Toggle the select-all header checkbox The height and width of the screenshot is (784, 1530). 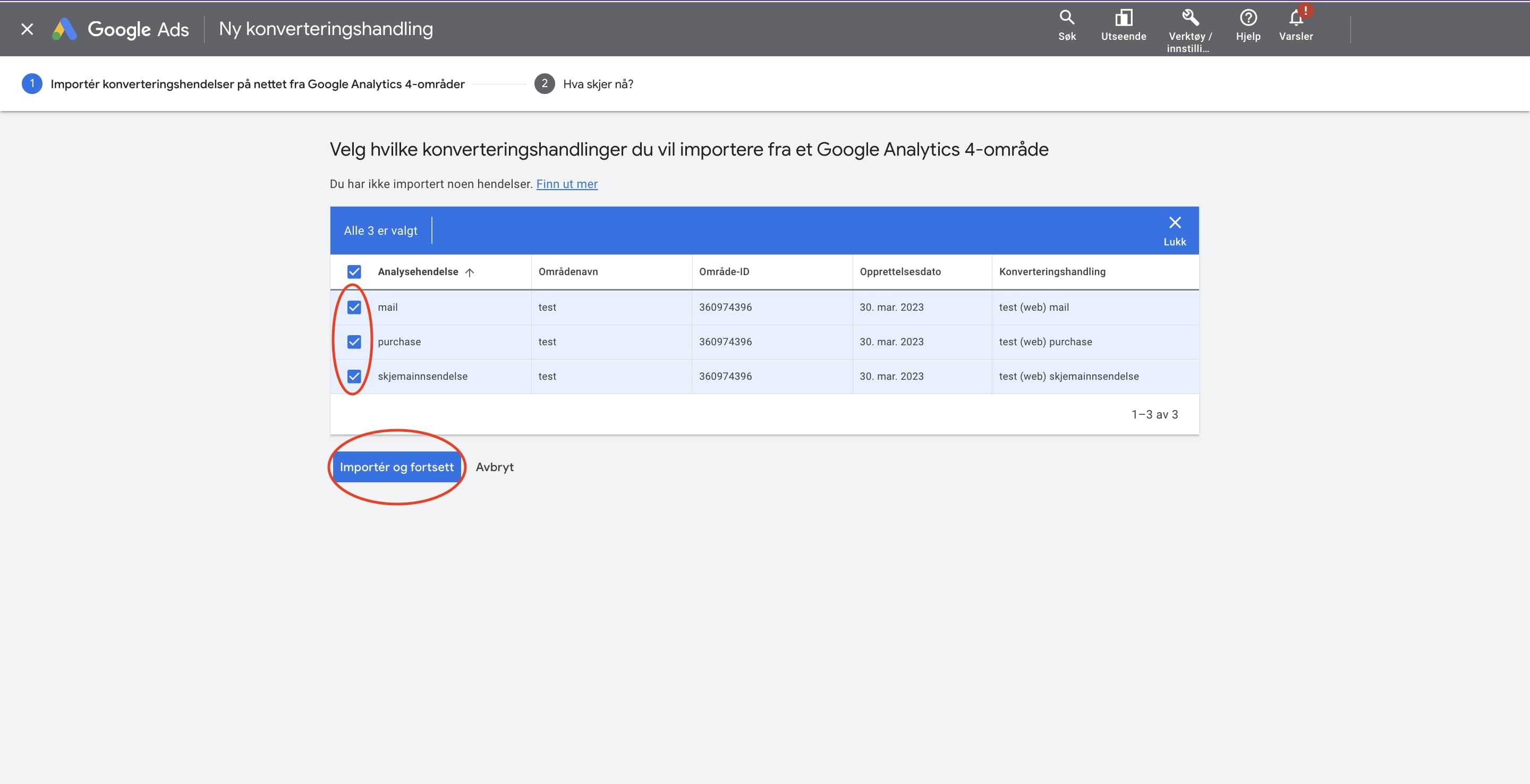(x=354, y=272)
